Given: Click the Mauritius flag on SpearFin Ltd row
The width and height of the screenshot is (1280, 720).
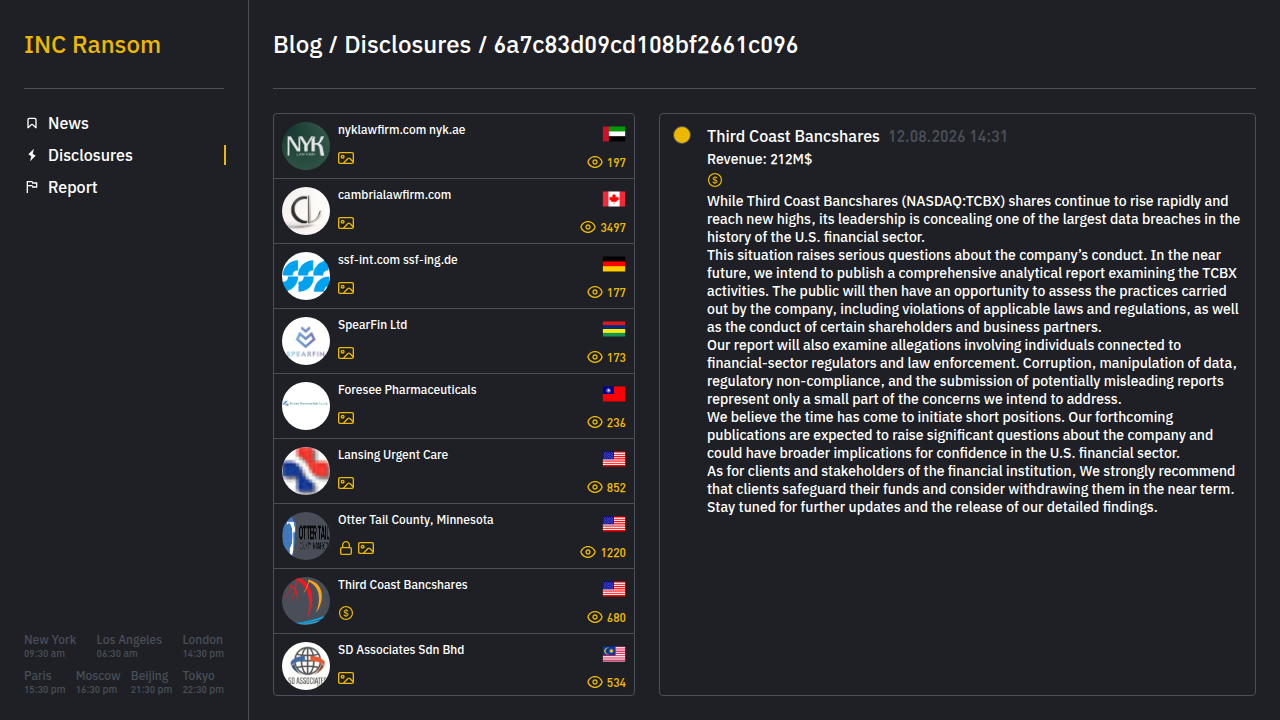Looking at the screenshot, I should (x=614, y=329).
